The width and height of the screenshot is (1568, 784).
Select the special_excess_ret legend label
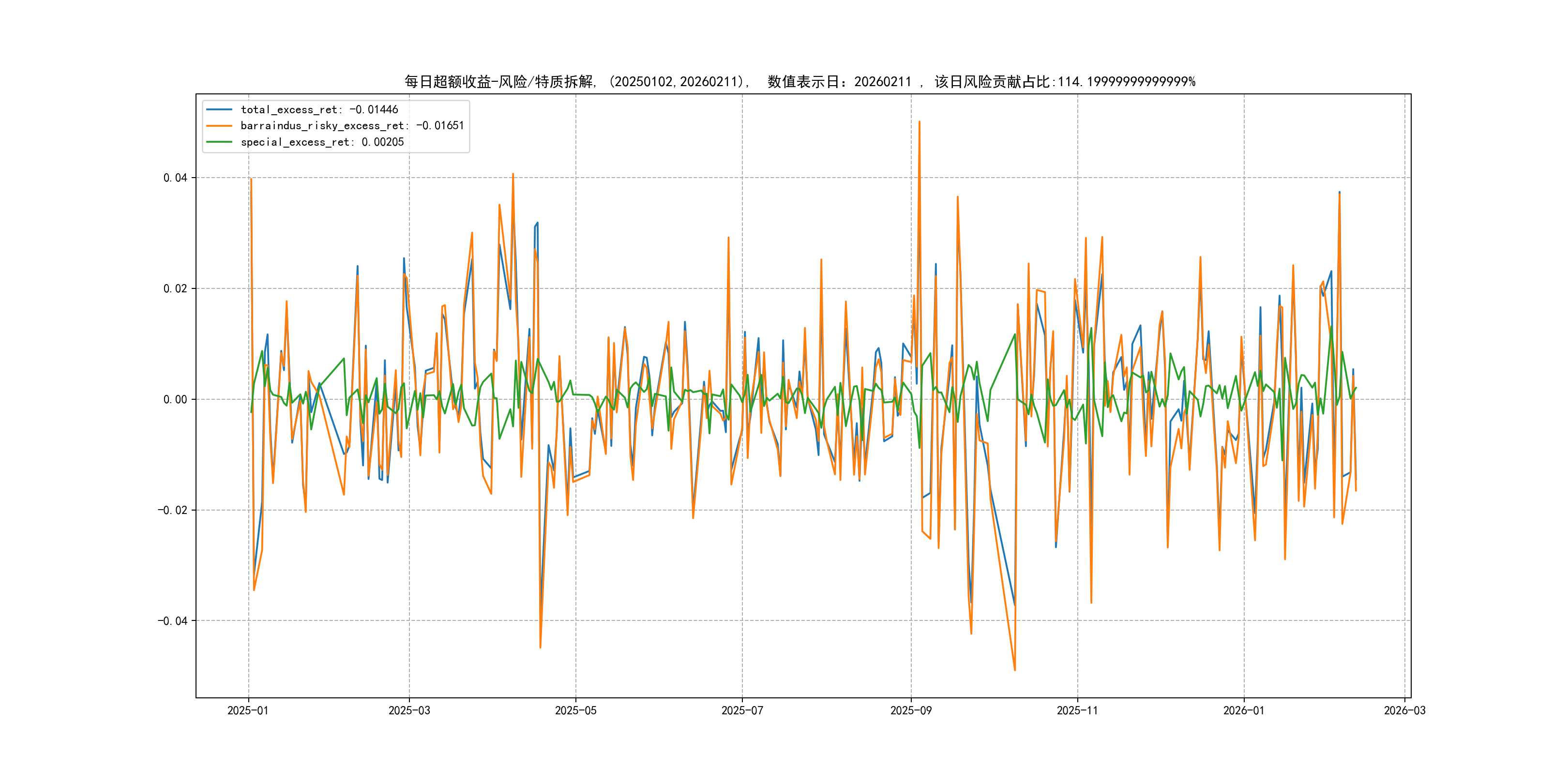[x=322, y=142]
